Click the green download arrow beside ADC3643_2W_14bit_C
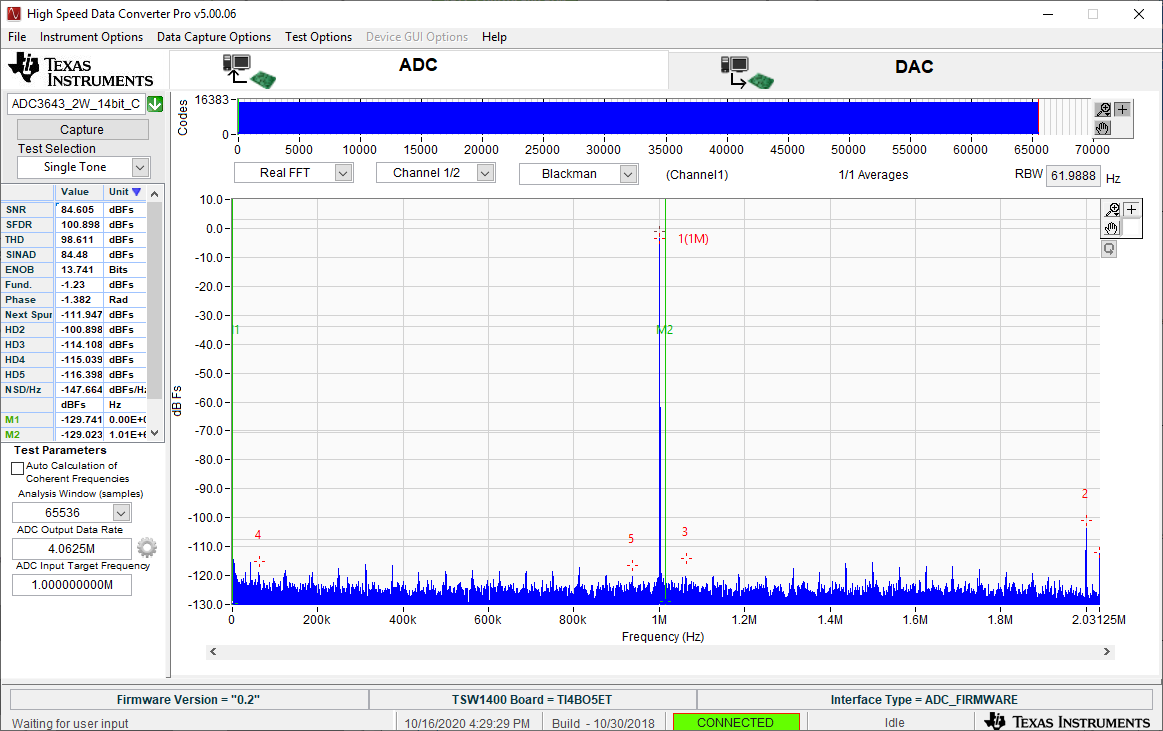Image resolution: width=1163 pixels, height=731 pixels. pos(154,103)
